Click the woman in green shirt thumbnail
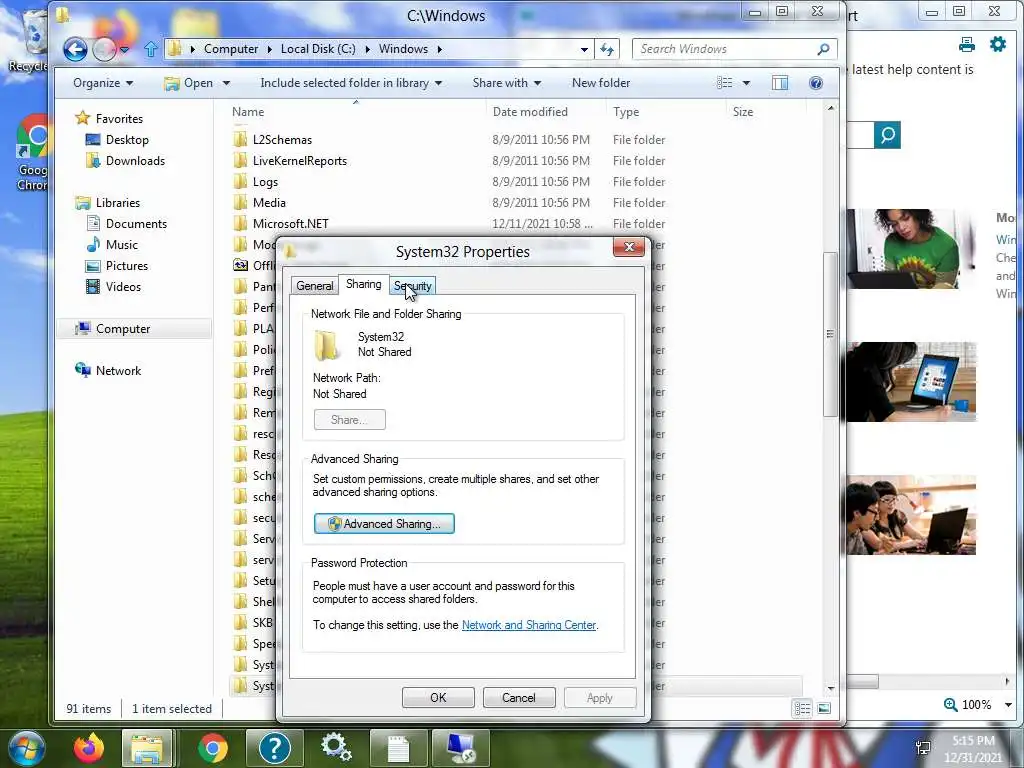The image size is (1024, 768). point(911,249)
